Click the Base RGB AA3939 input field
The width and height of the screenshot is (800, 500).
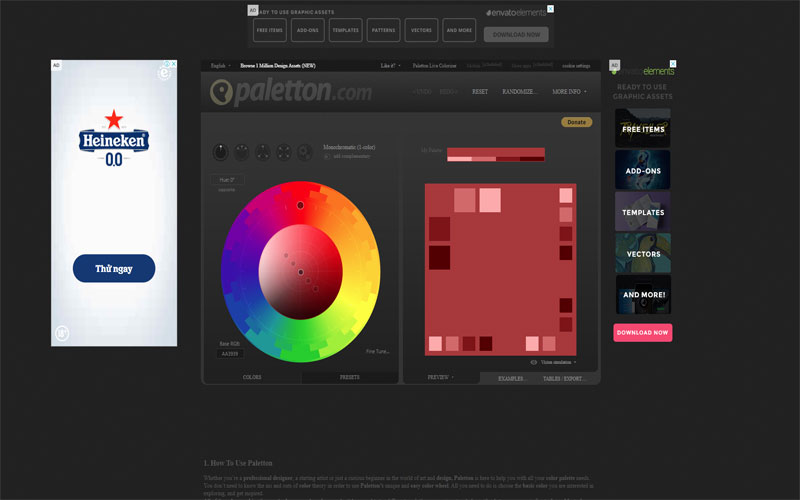point(230,354)
